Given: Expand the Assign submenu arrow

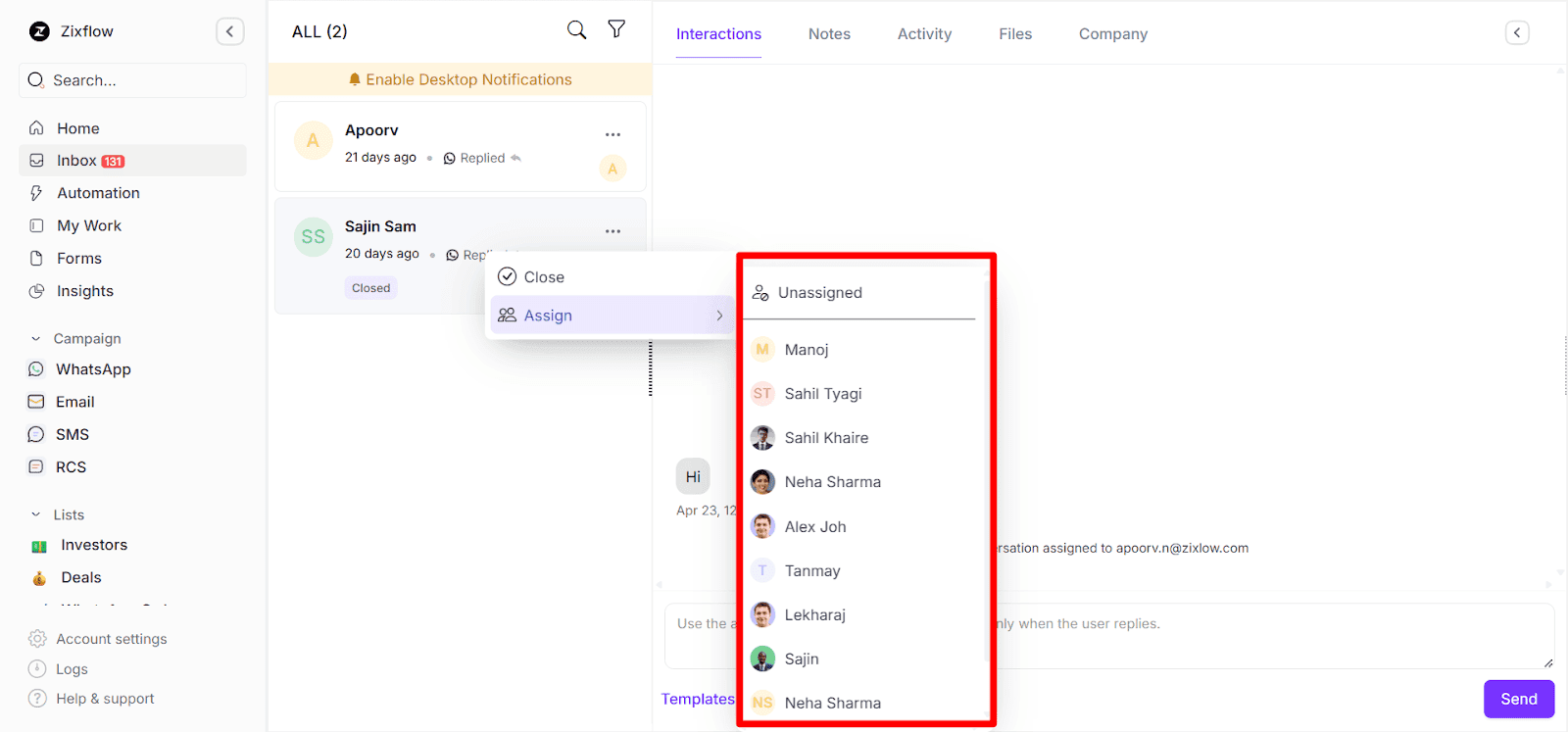Looking at the screenshot, I should click(x=719, y=316).
